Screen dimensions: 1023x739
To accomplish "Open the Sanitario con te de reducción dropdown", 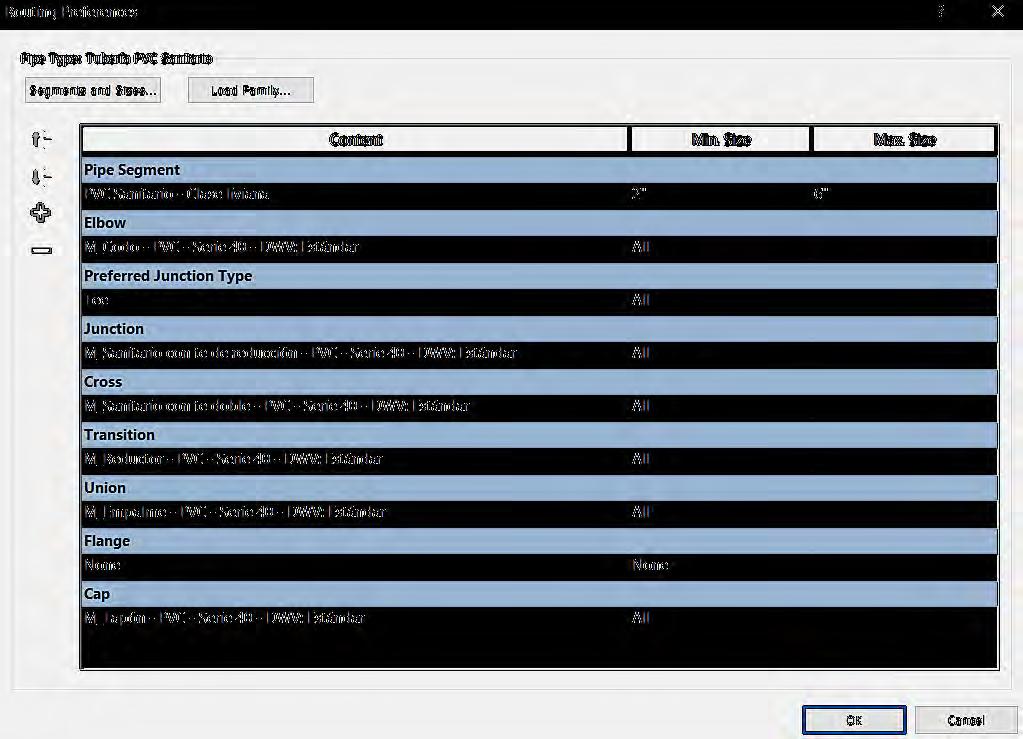I will click(355, 354).
